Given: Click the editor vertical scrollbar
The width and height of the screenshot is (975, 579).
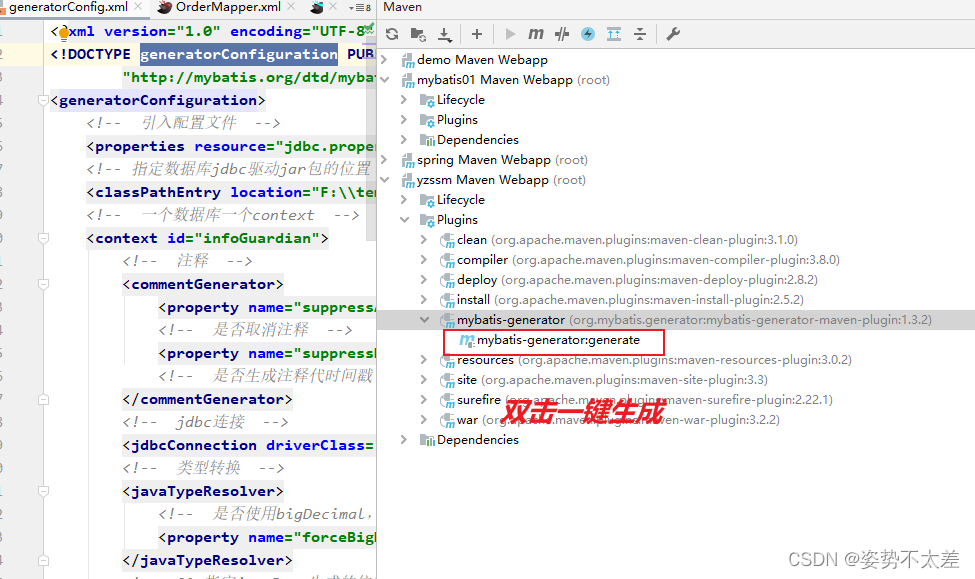Looking at the screenshot, I should pos(371,137).
